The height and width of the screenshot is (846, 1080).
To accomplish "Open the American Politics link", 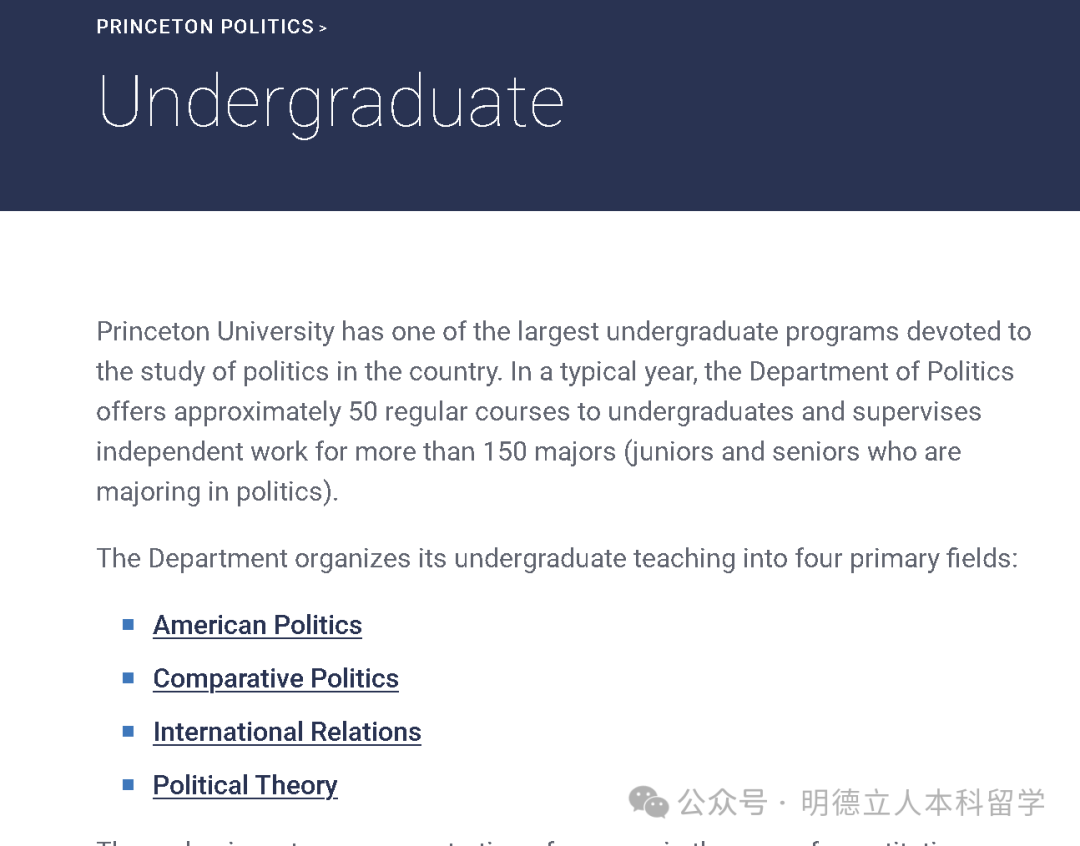I will click(x=257, y=625).
